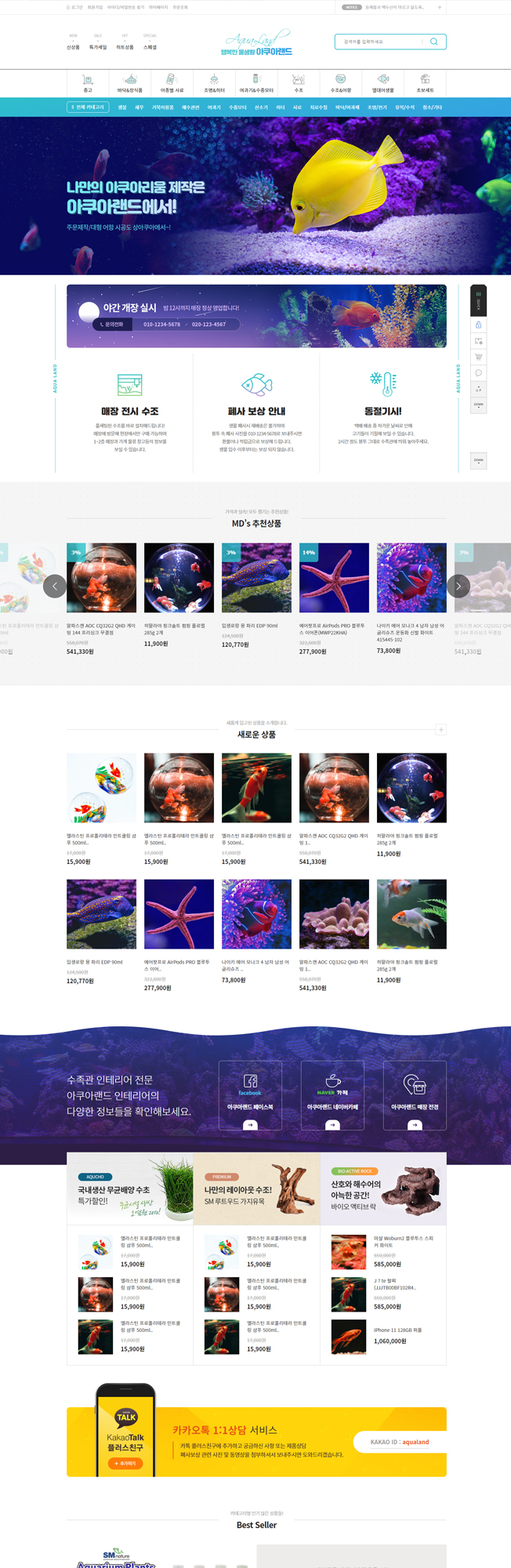511x1568 pixels.
Task: Open the starfish product thumbnail in 새로운 상품
Action: tap(179, 914)
